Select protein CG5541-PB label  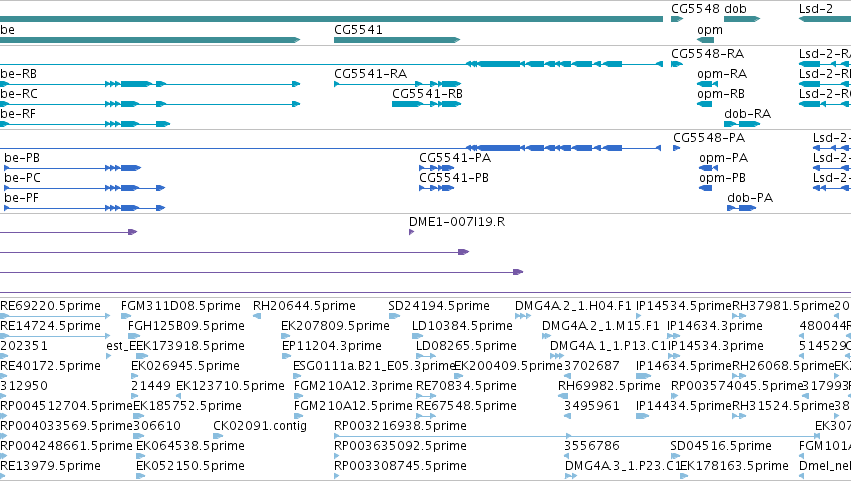click(x=454, y=178)
